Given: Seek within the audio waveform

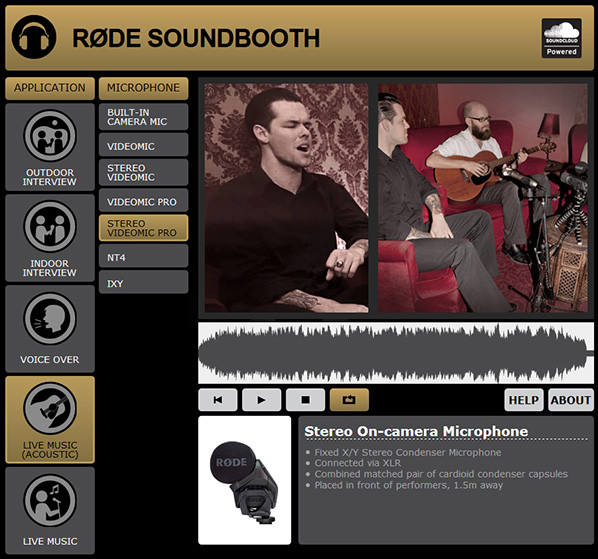Looking at the screenshot, I should click(396, 353).
